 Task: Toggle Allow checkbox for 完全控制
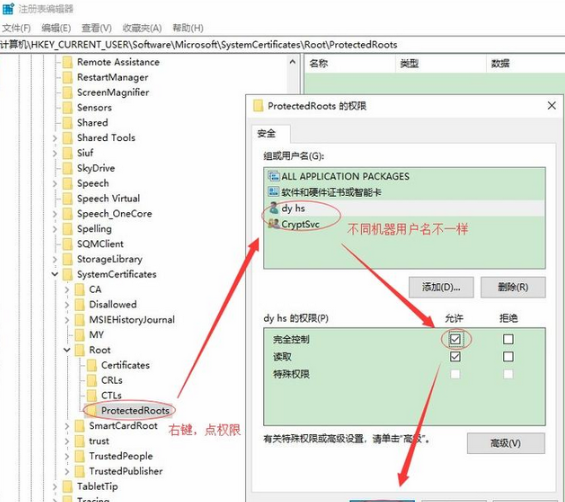coord(455,339)
